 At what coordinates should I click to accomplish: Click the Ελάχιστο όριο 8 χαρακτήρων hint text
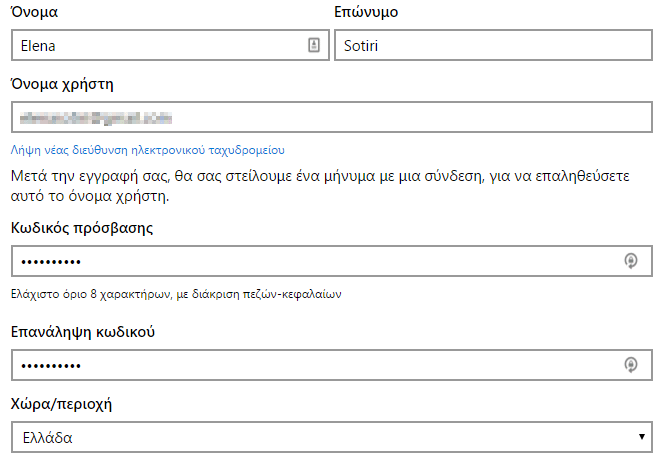click(176, 294)
